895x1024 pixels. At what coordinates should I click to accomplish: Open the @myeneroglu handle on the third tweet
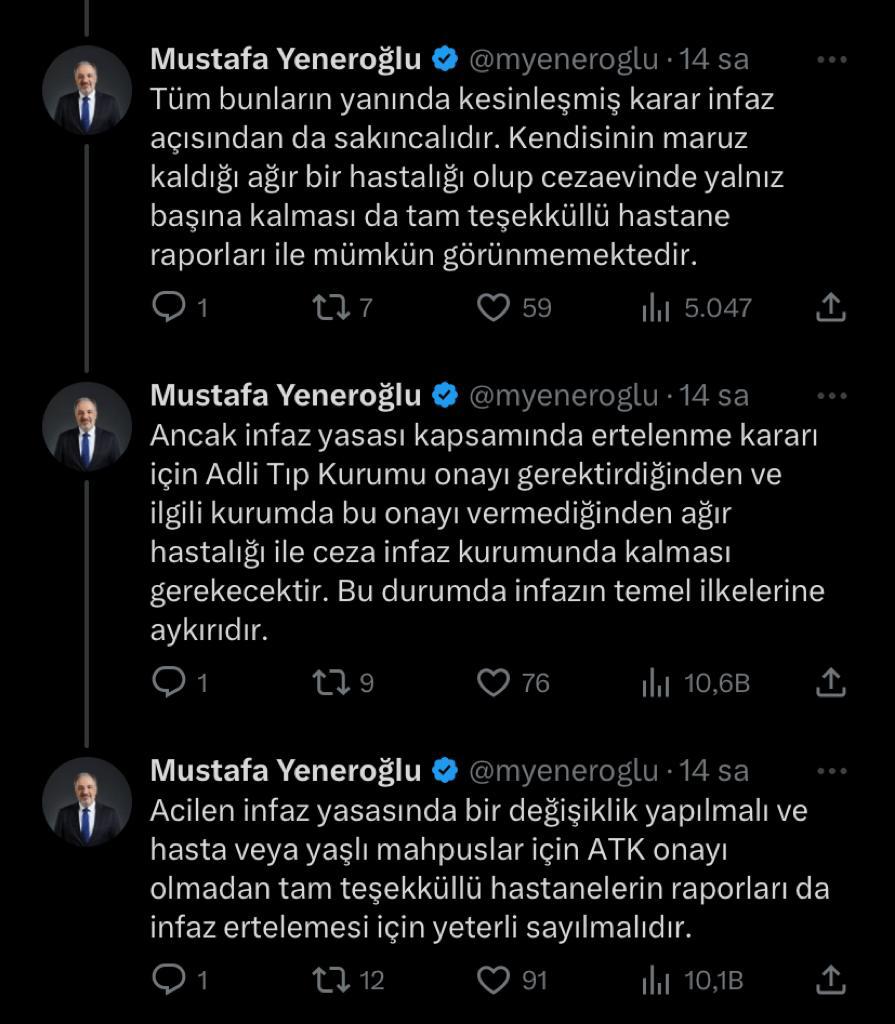pos(564,771)
